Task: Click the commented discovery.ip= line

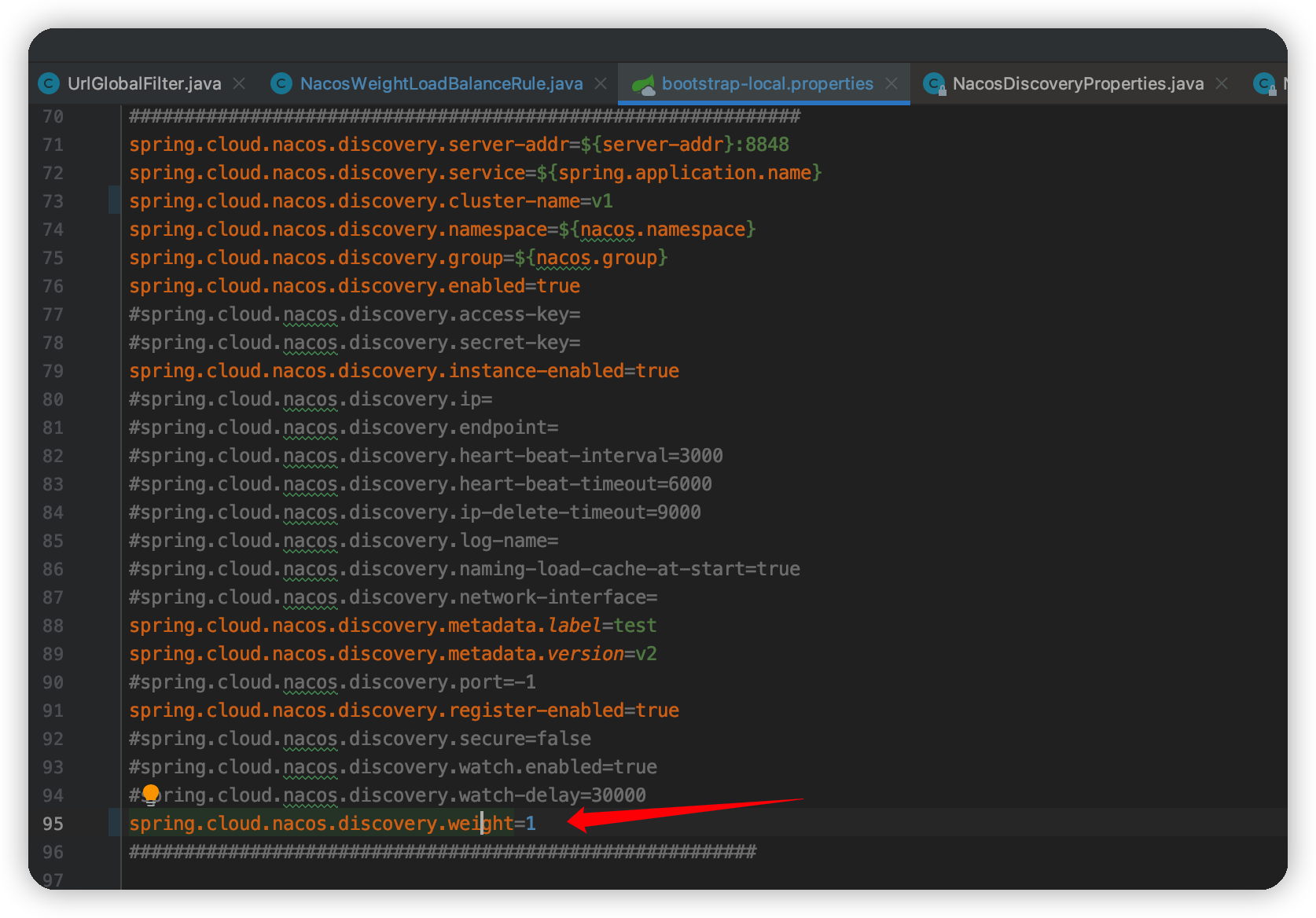Action: (311, 398)
